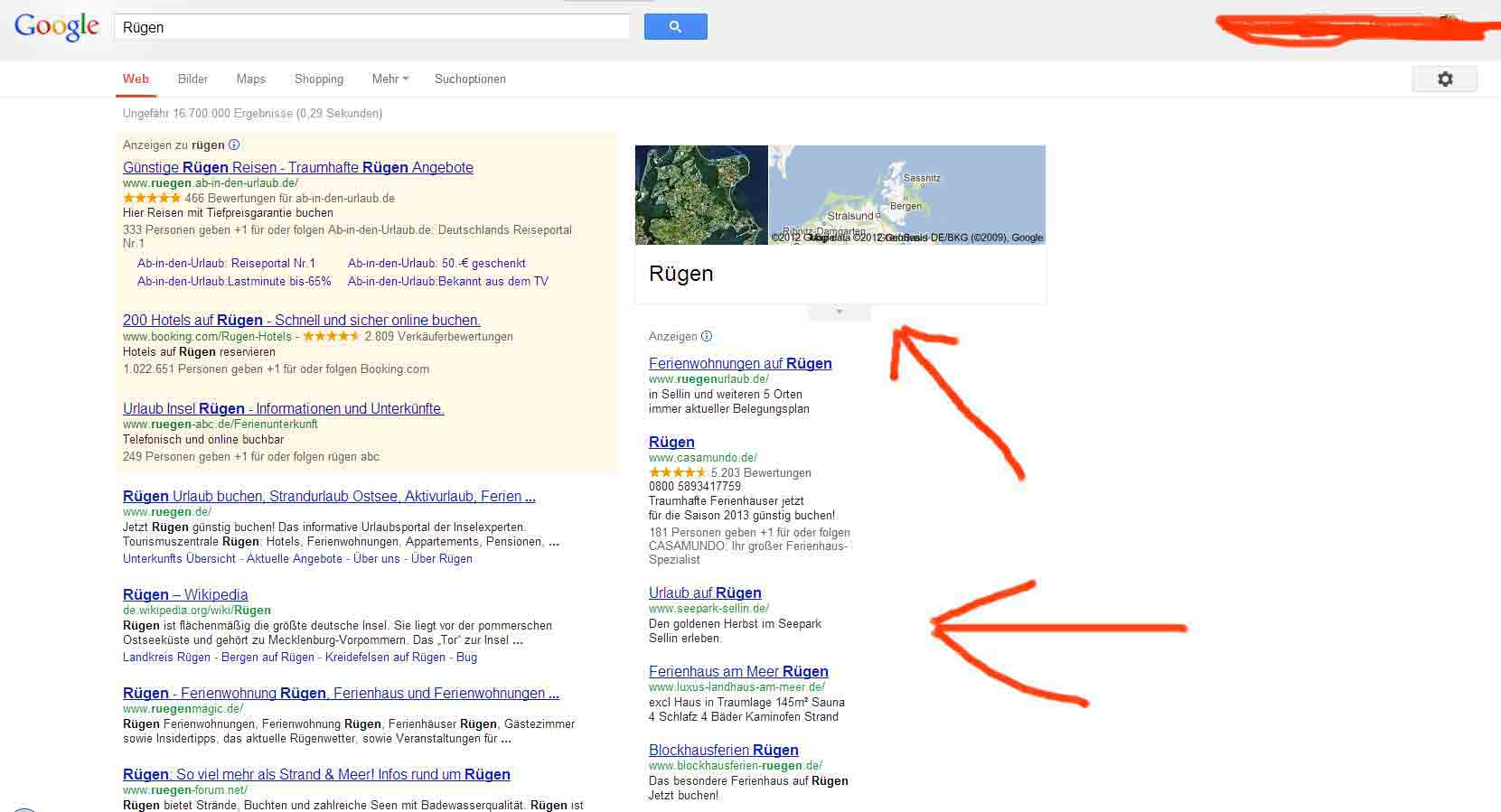Click sitelink 'Ab-in-den-Urlaub: Reiseportal Nr.1'

pos(227,264)
